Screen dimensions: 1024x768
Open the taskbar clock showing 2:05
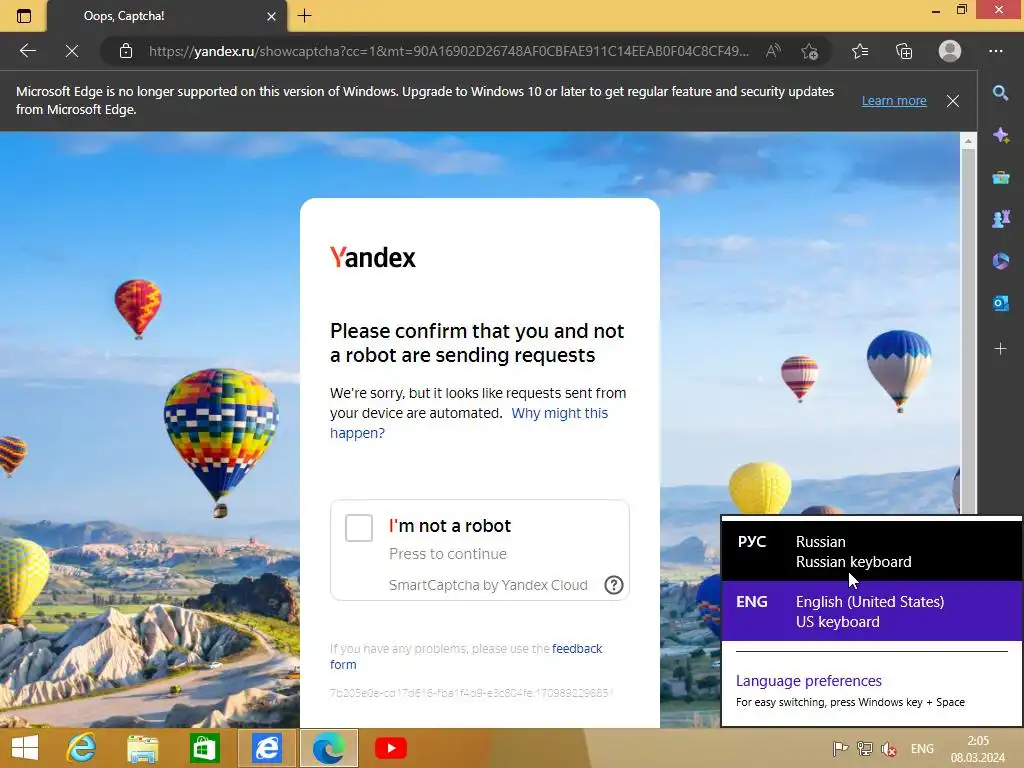[x=978, y=749]
